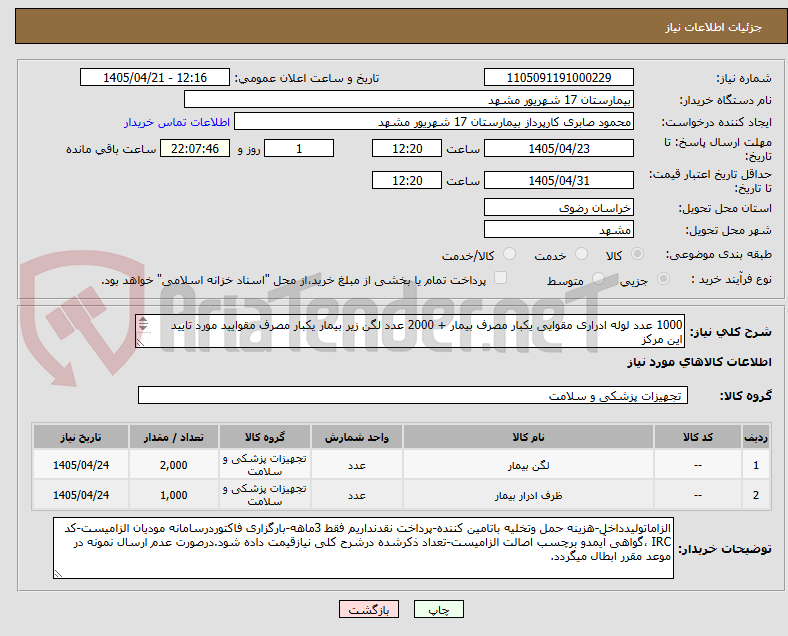This screenshot has width=788, height=636.
Task: Click the نام کالا column header
Action: 528,437
